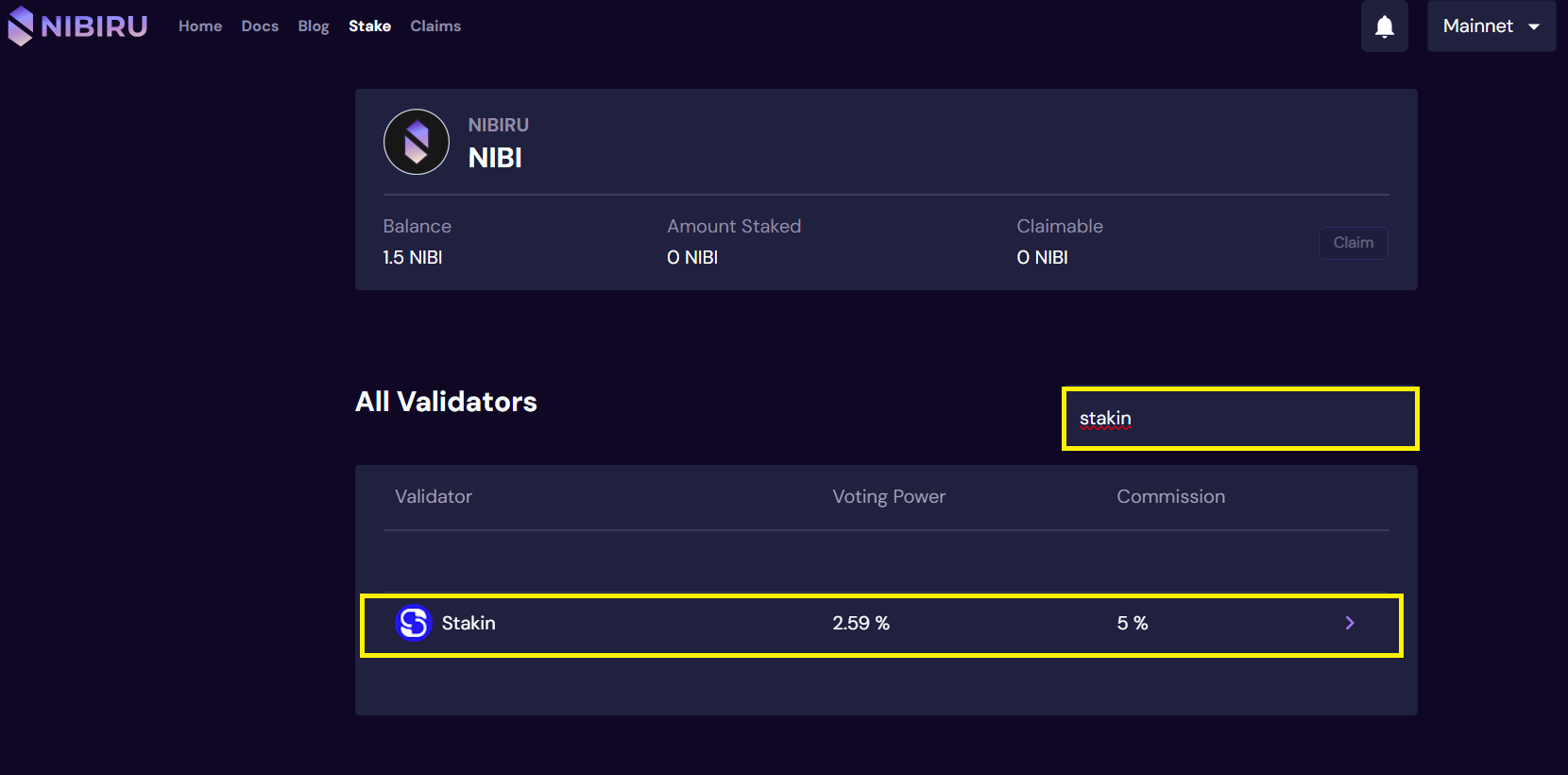Switch to the Stake tab
Screen dimensions: 1568x775
pos(369,26)
